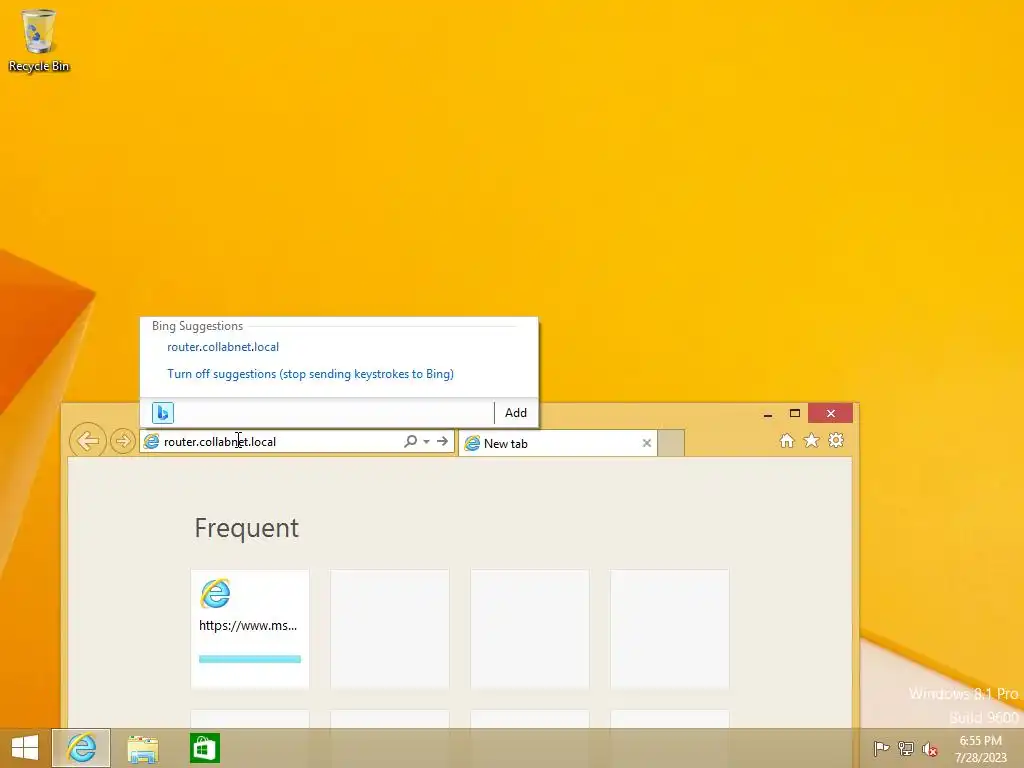Open the Windows Start button

point(25,748)
